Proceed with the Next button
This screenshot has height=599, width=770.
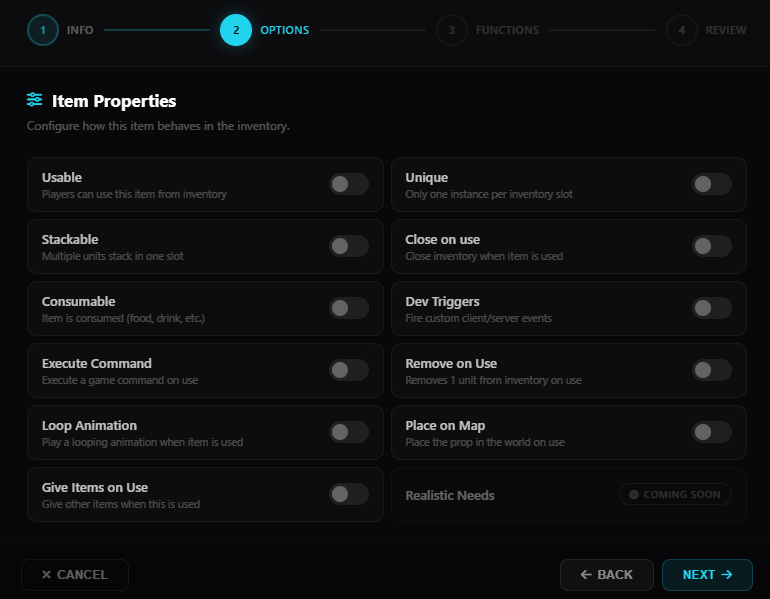click(707, 575)
